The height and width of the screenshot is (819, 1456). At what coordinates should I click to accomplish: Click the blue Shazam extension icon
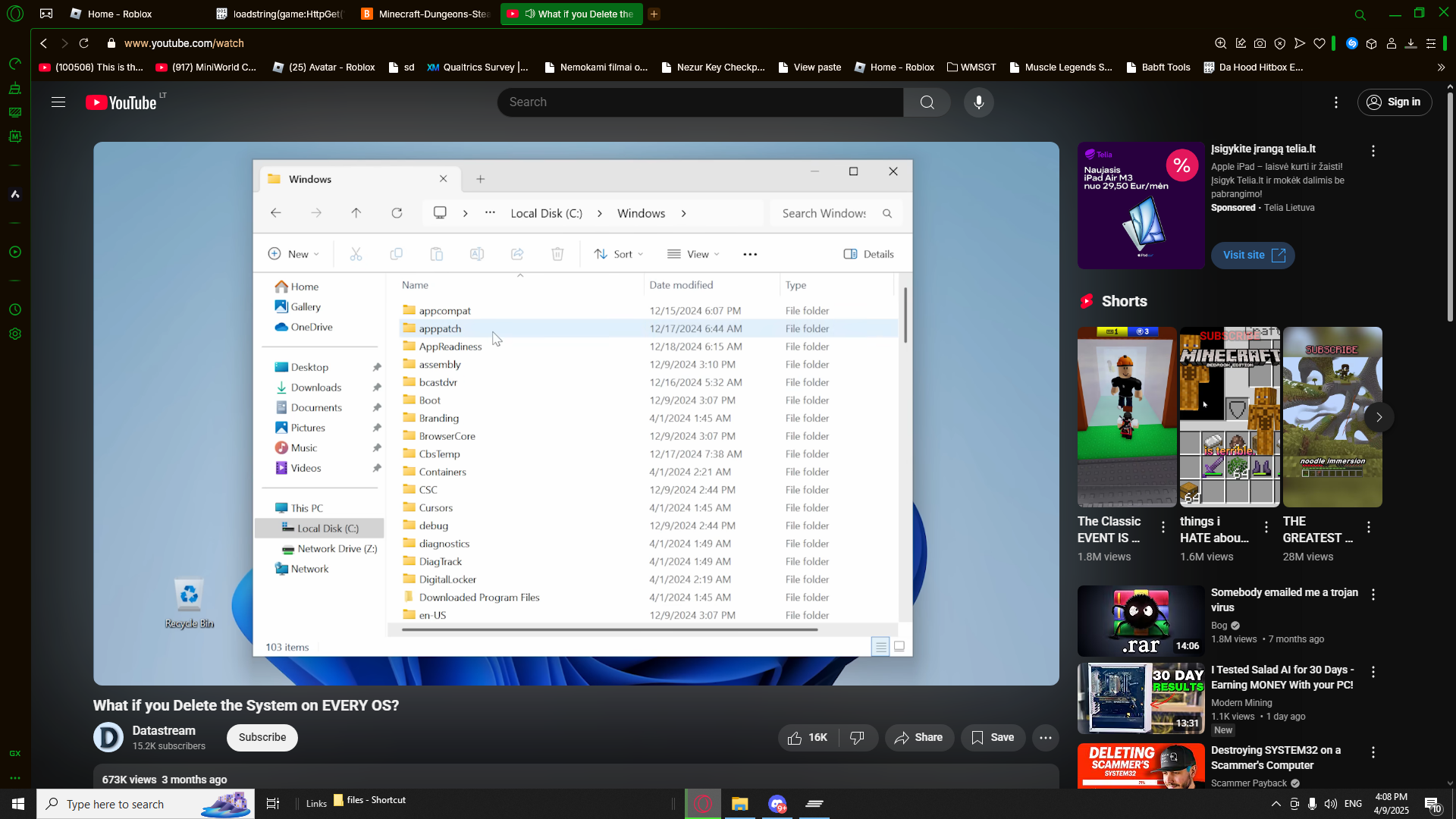pos(1351,43)
